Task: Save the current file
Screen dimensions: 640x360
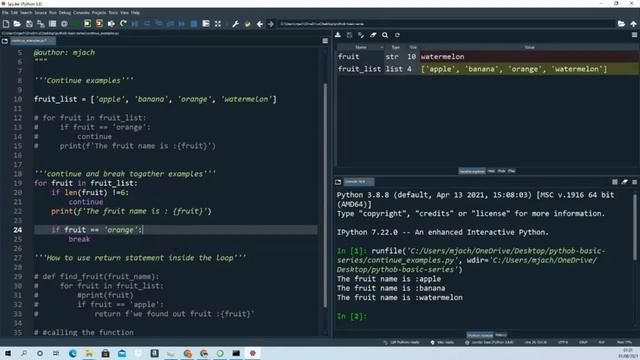Action: (29, 24)
